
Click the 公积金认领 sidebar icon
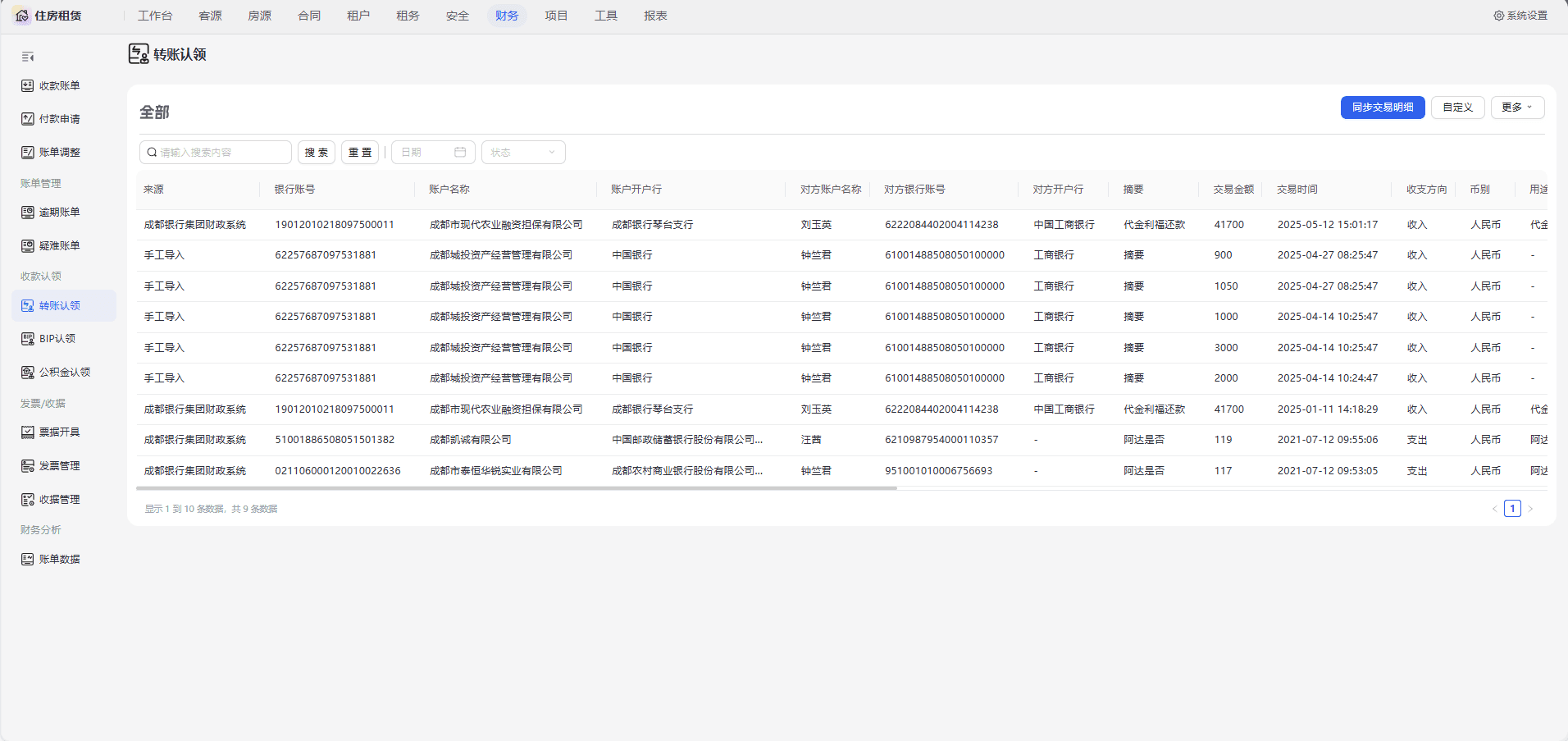(x=28, y=373)
